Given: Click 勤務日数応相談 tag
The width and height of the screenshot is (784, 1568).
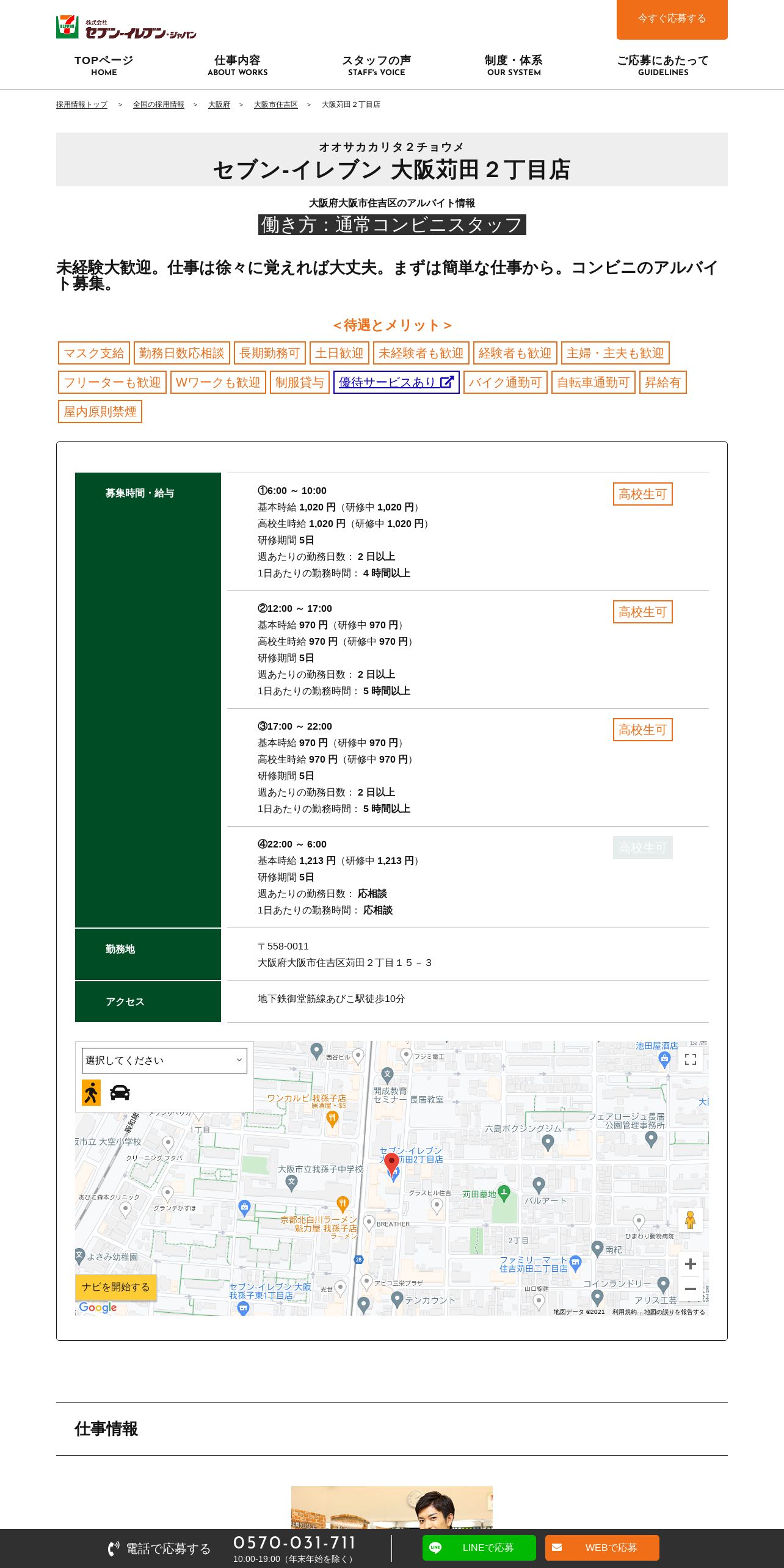Looking at the screenshot, I should [x=182, y=353].
